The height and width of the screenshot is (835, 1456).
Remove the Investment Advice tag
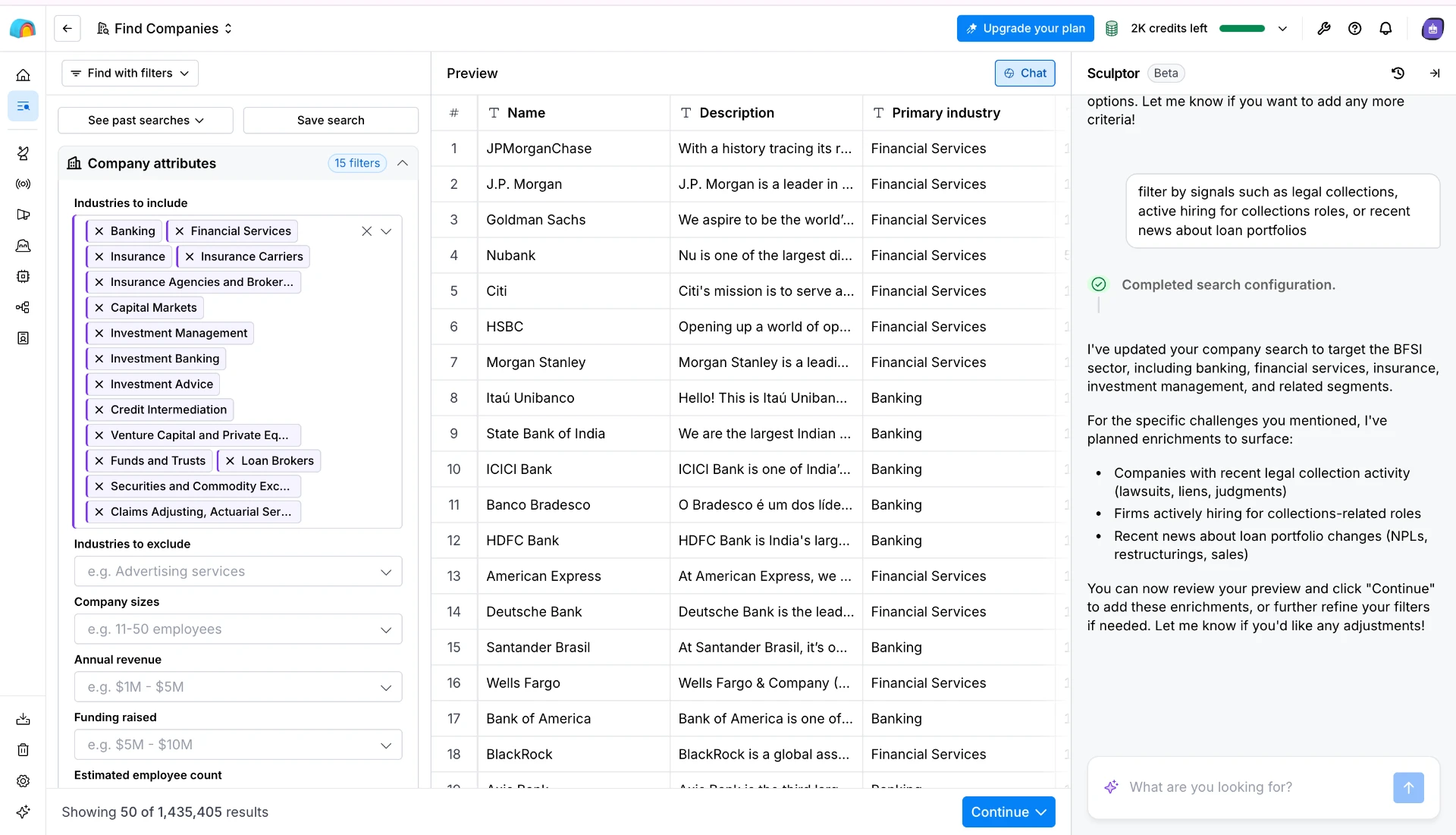(99, 385)
